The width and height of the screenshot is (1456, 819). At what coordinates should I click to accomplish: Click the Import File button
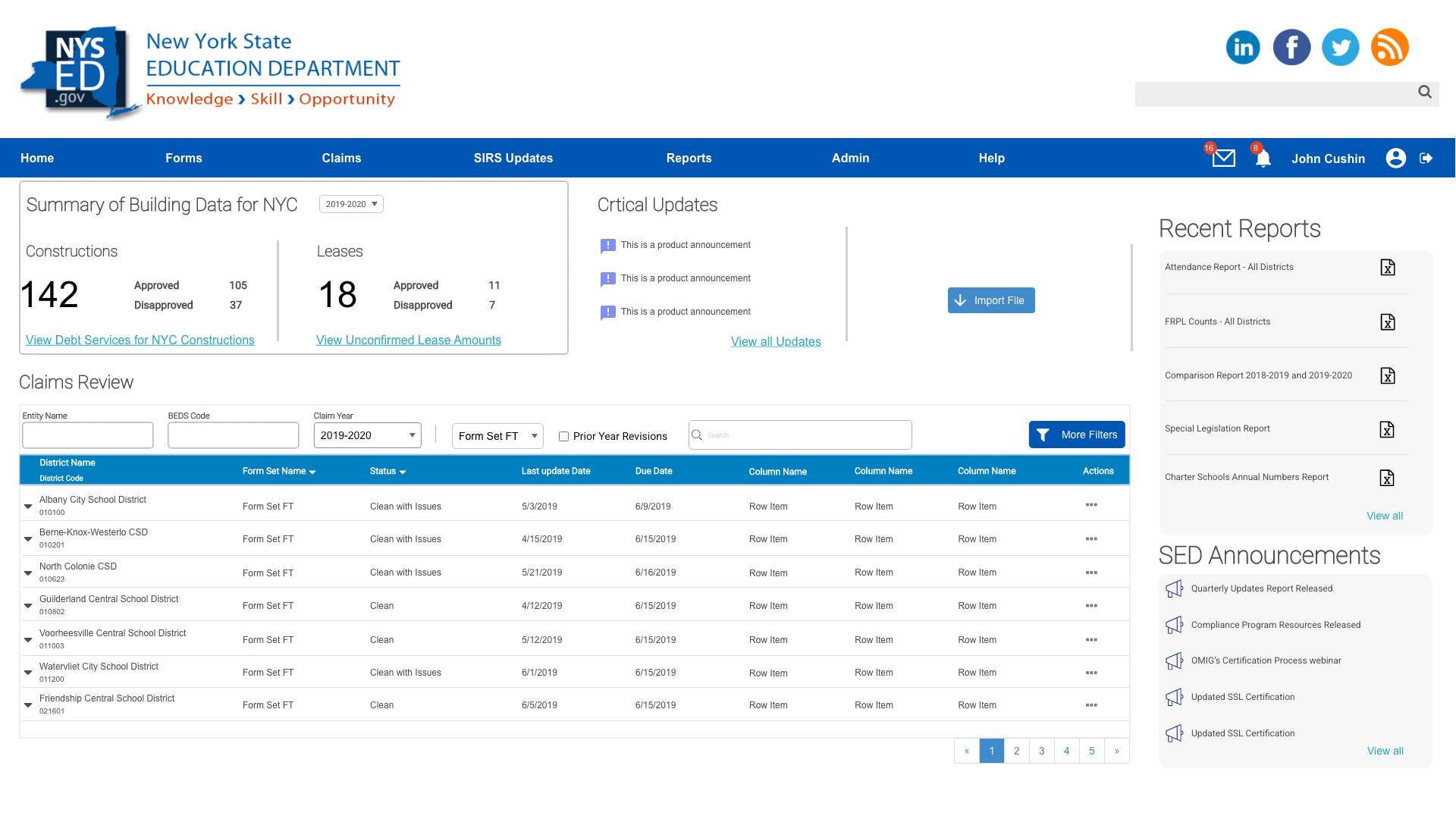coord(990,300)
